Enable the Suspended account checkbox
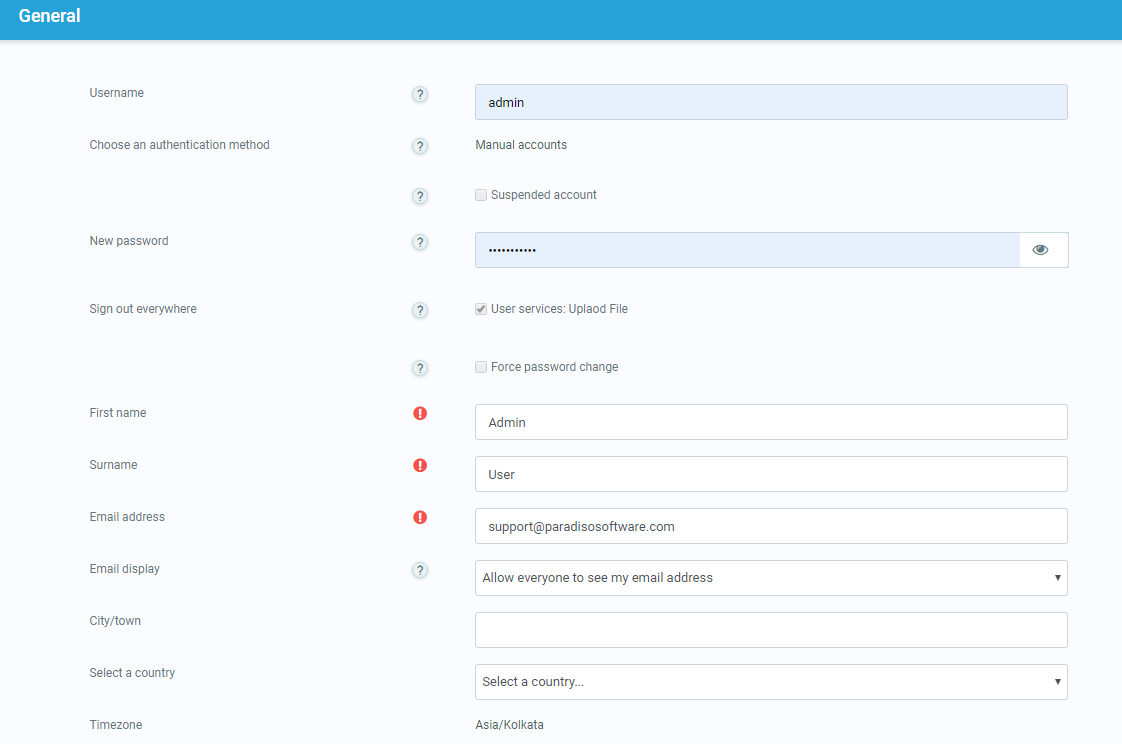 tap(481, 195)
